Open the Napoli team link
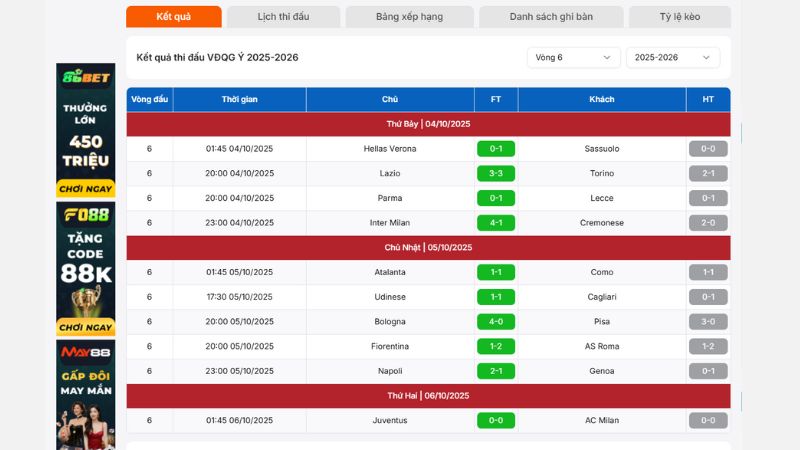Viewport: 800px width, 450px height. point(390,371)
